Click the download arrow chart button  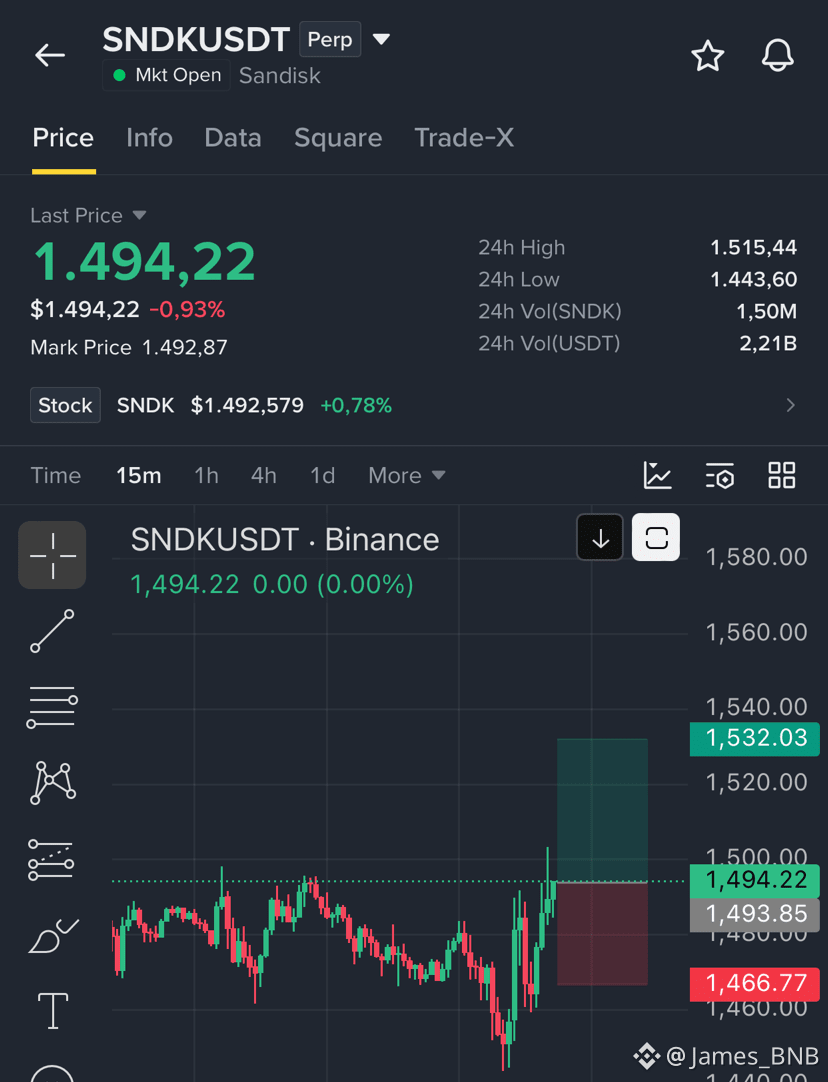coord(600,537)
